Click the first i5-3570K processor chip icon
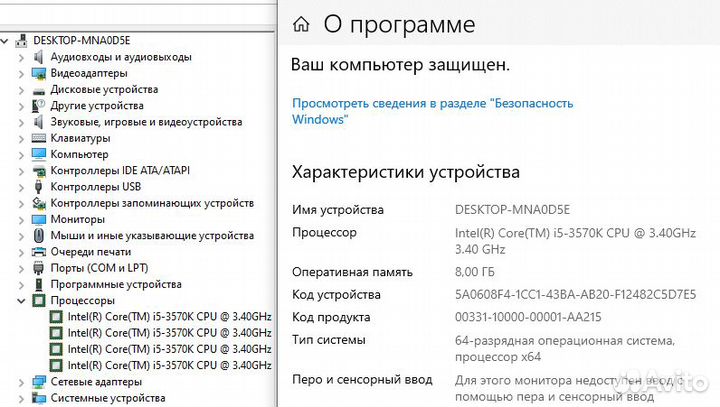The image size is (720, 407). tap(56, 317)
